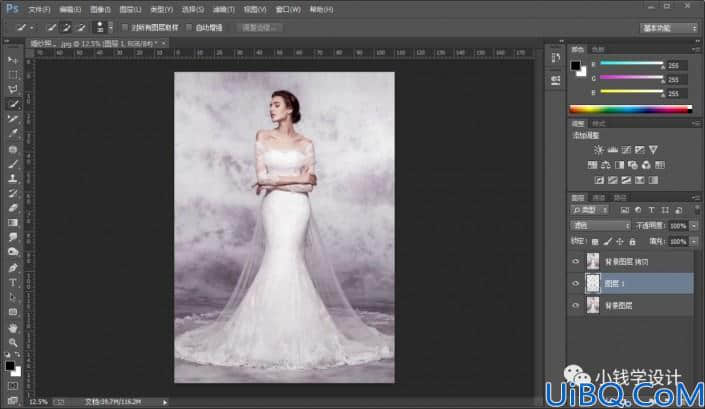Image resolution: width=705 pixels, height=409 pixels.
Task: Select the Brush tool
Action: (13, 164)
